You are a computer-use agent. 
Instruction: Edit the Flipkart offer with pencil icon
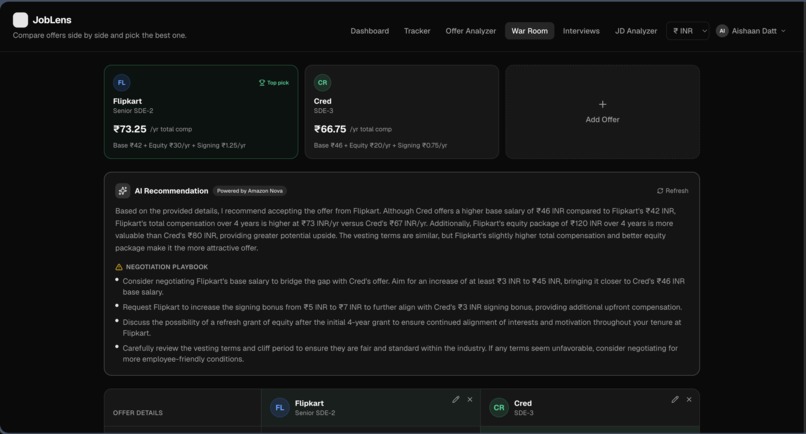click(455, 400)
